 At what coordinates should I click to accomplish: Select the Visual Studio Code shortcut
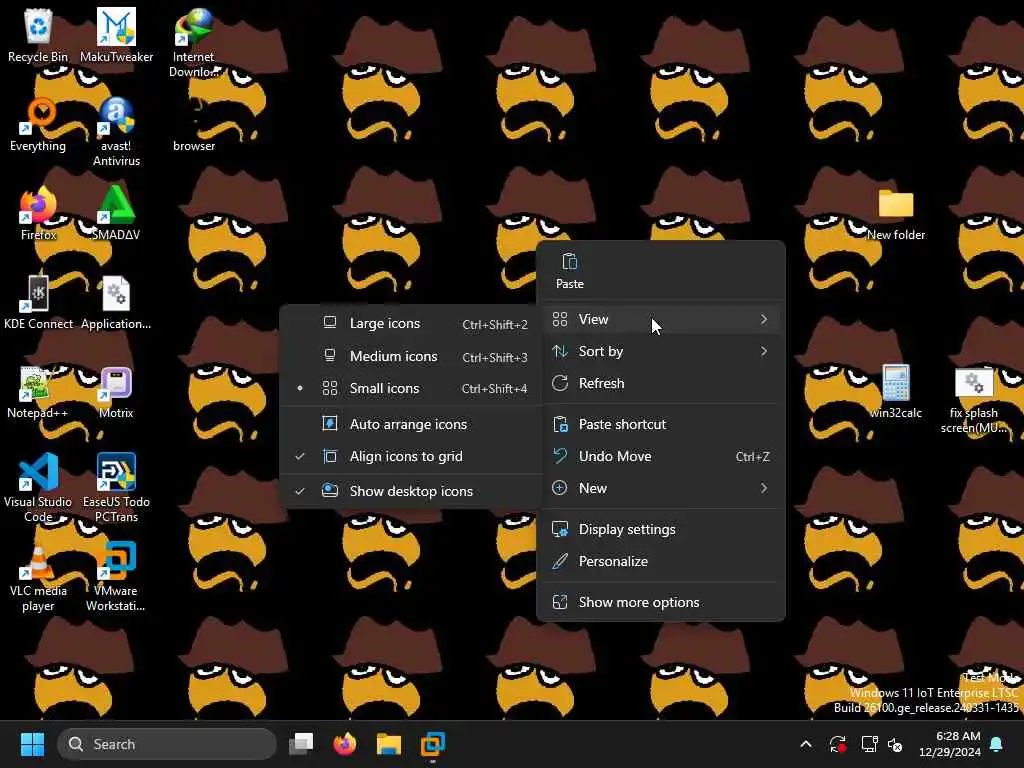click(38, 488)
